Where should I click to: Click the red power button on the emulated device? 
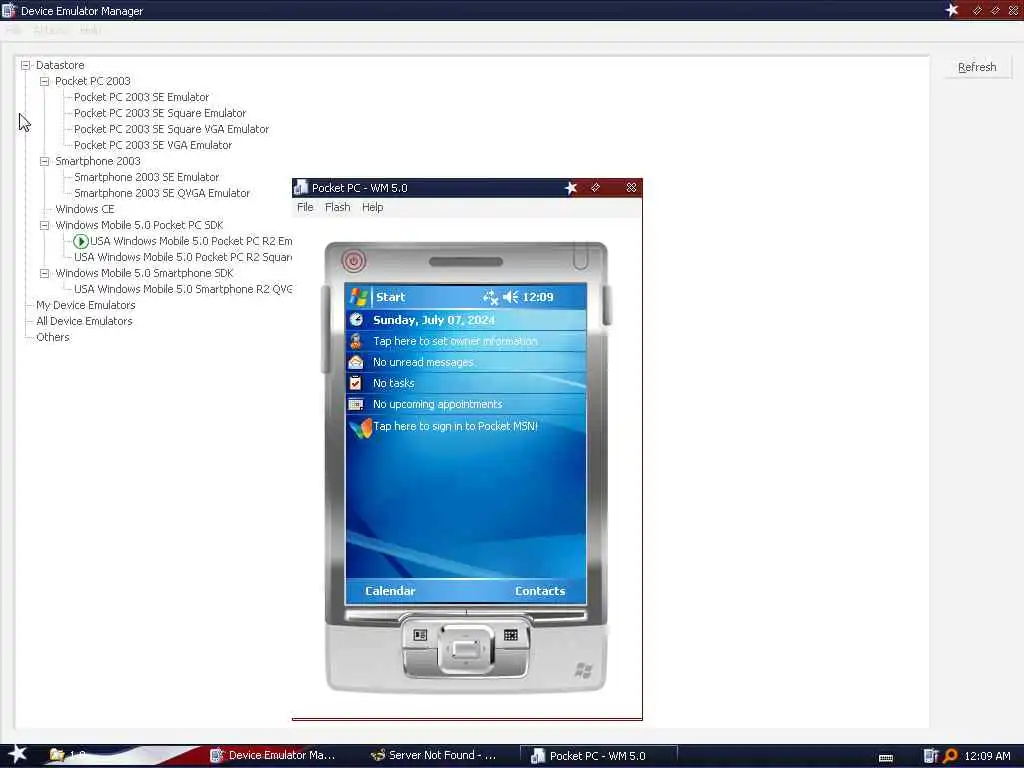(353, 261)
